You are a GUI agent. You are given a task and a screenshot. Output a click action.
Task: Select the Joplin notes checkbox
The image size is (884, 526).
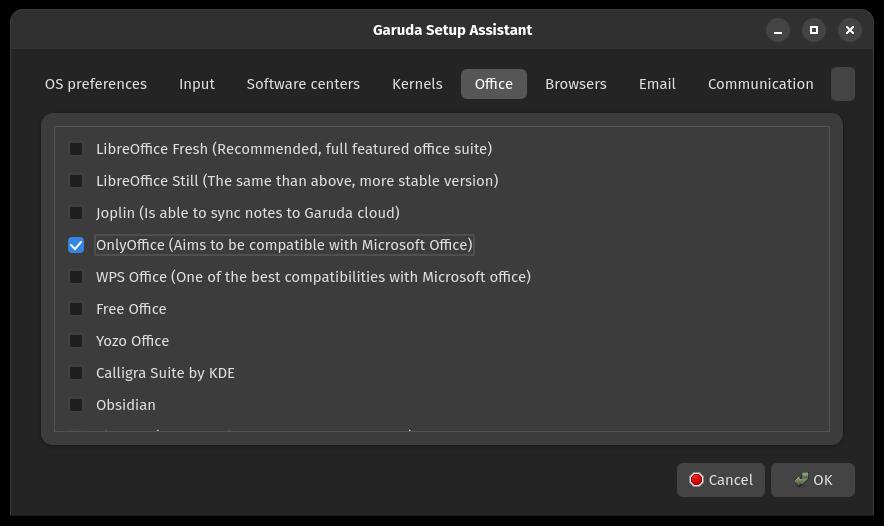pyautogui.click(x=76, y=213)
